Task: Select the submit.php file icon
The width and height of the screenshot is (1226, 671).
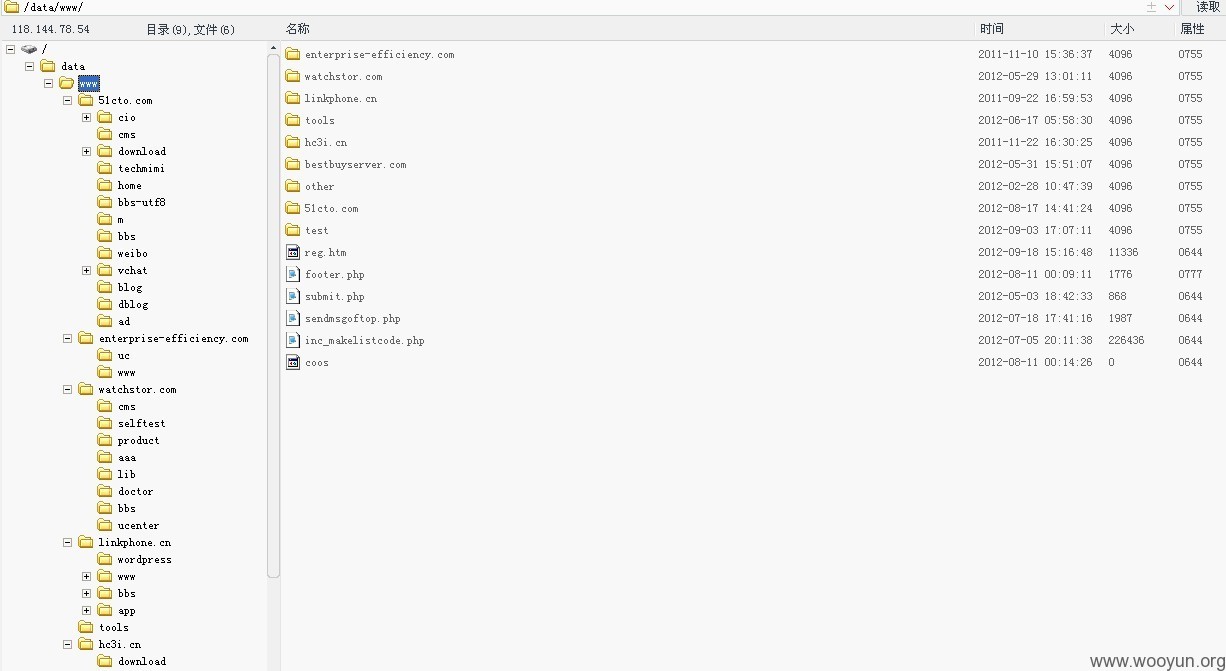Action: point(293,296)
